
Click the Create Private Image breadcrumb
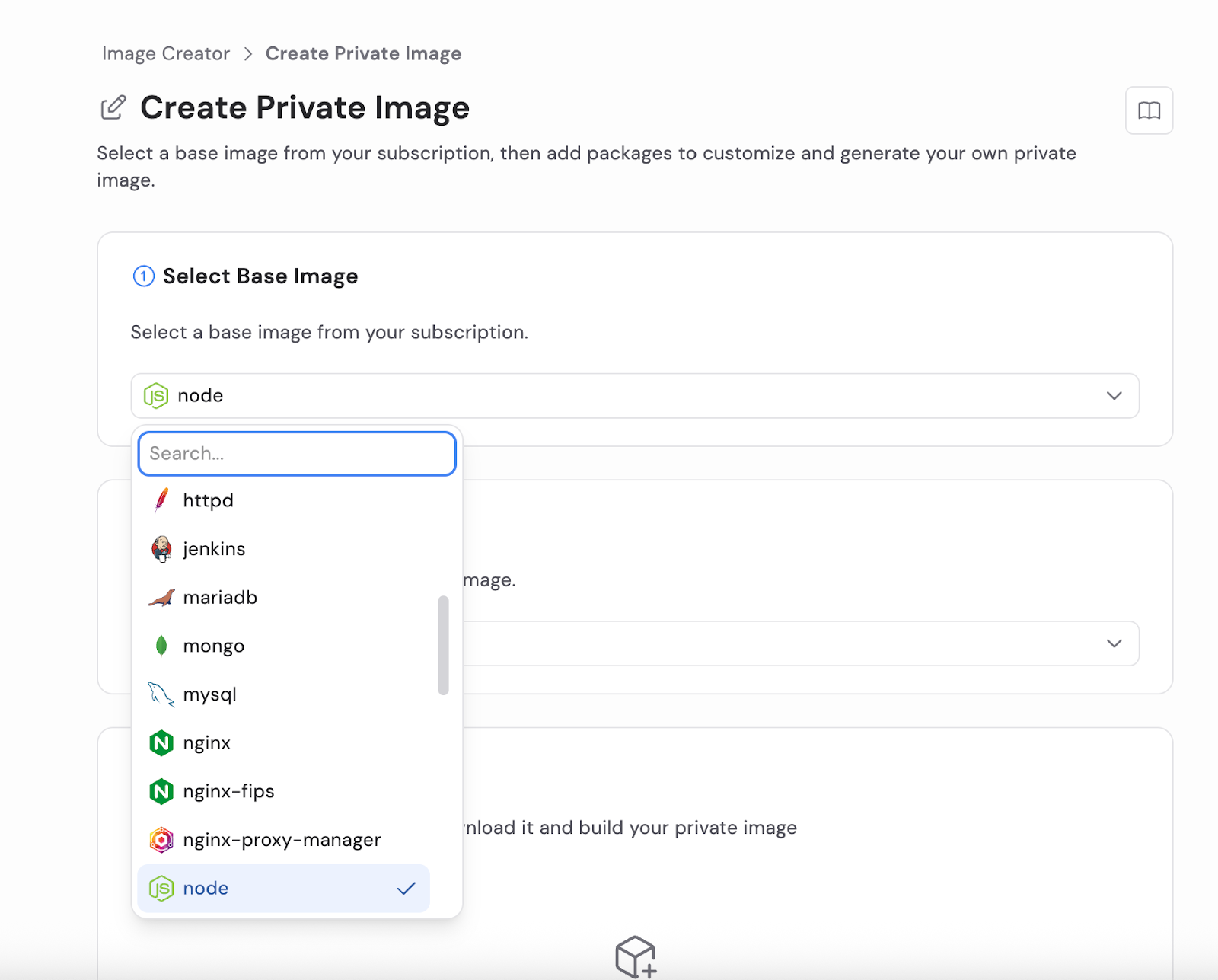[x=363, y=53]
